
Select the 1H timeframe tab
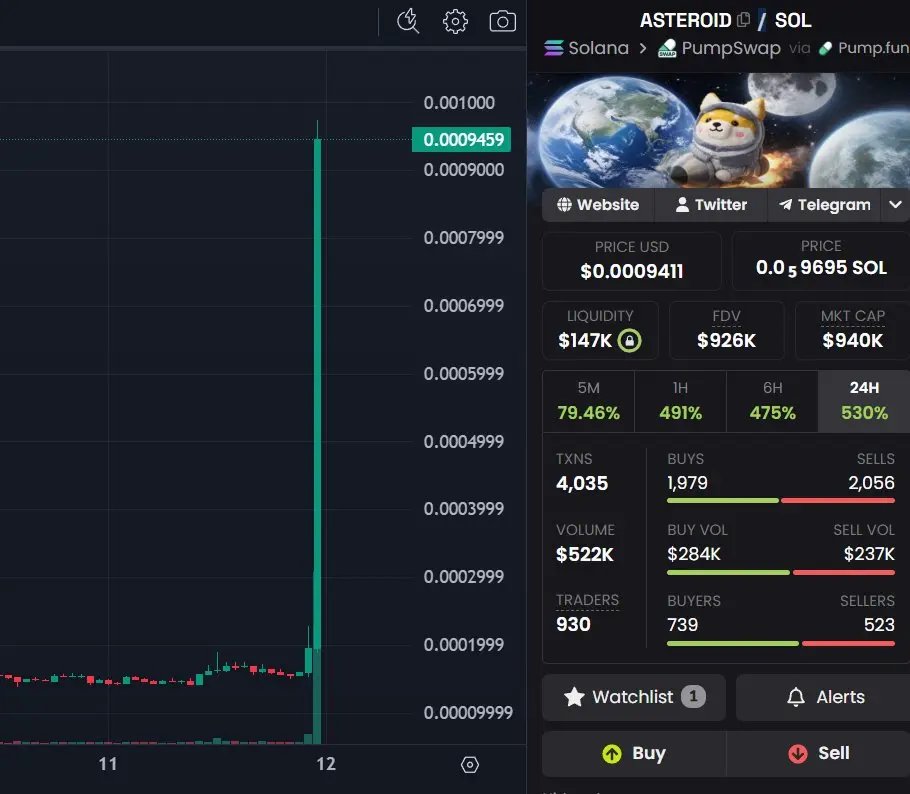point(680,402)
